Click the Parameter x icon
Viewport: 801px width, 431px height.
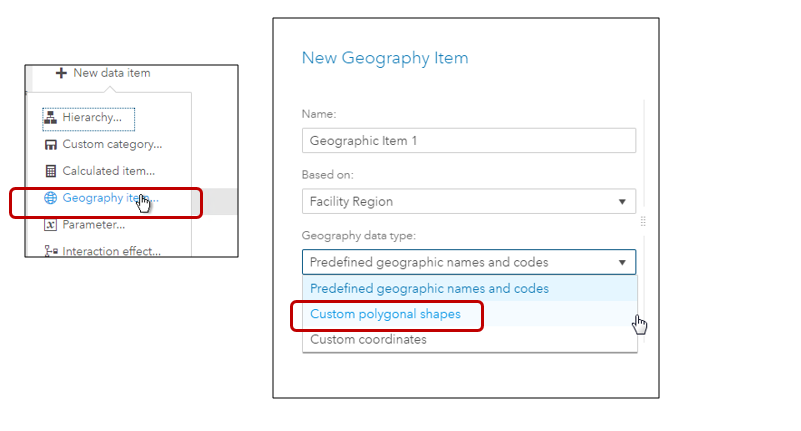coord(50,225)
